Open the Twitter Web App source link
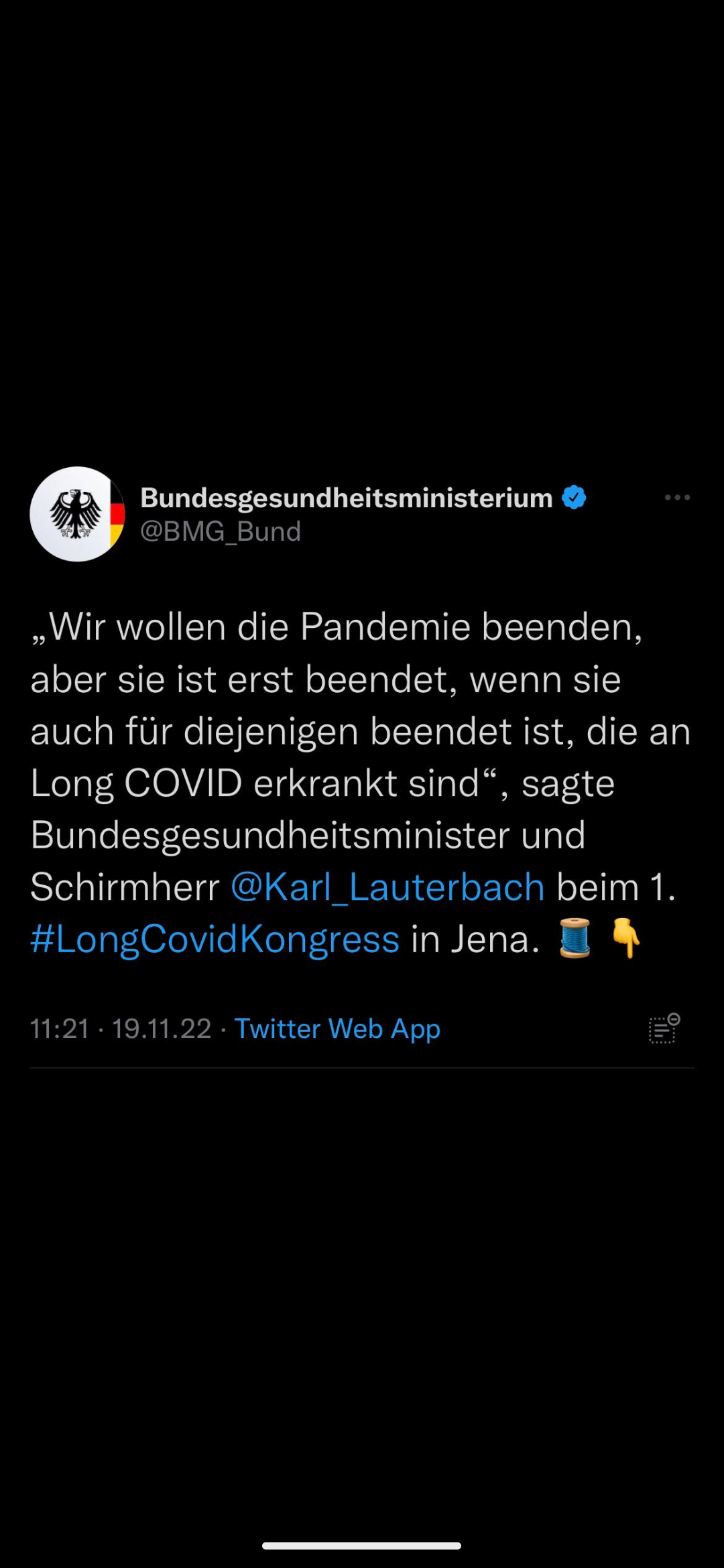This screenshot has width=724, height=1568. pyautogui.click(x=337, y=1029)
